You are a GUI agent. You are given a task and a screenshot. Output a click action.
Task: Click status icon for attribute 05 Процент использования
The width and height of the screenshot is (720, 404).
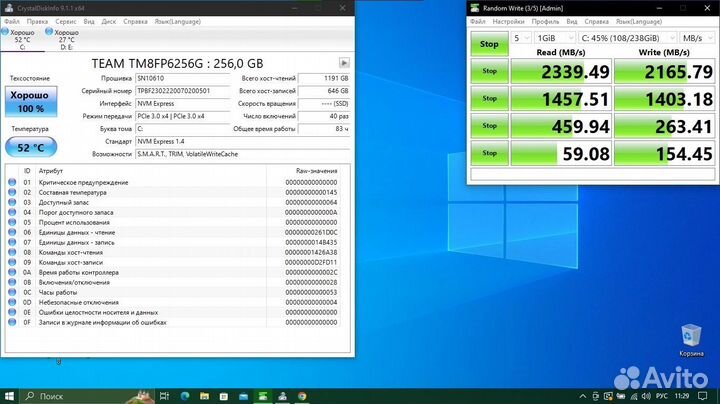pos(12,222)
